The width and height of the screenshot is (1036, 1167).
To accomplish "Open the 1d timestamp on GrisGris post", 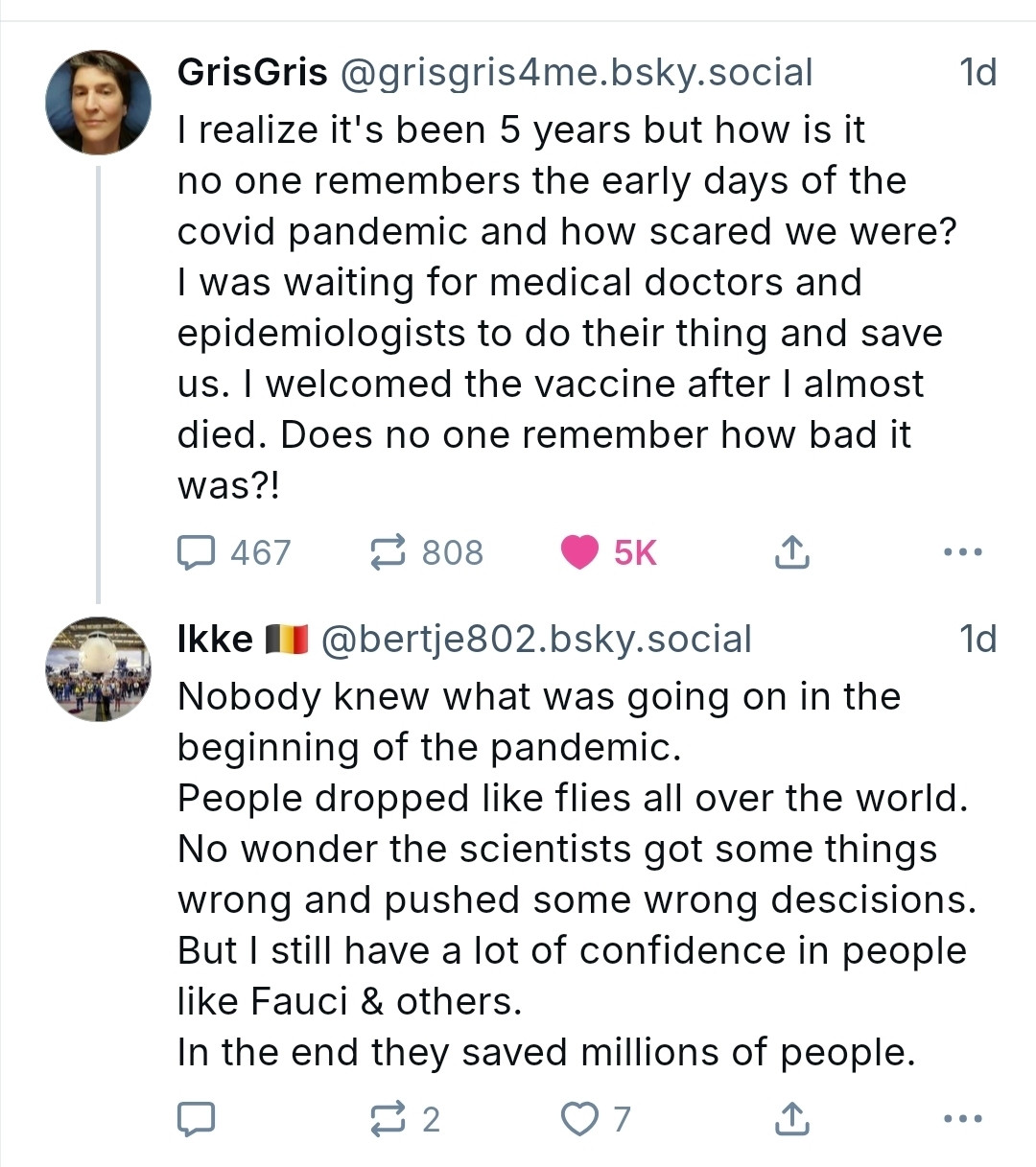I will click(x=977, y=73).
